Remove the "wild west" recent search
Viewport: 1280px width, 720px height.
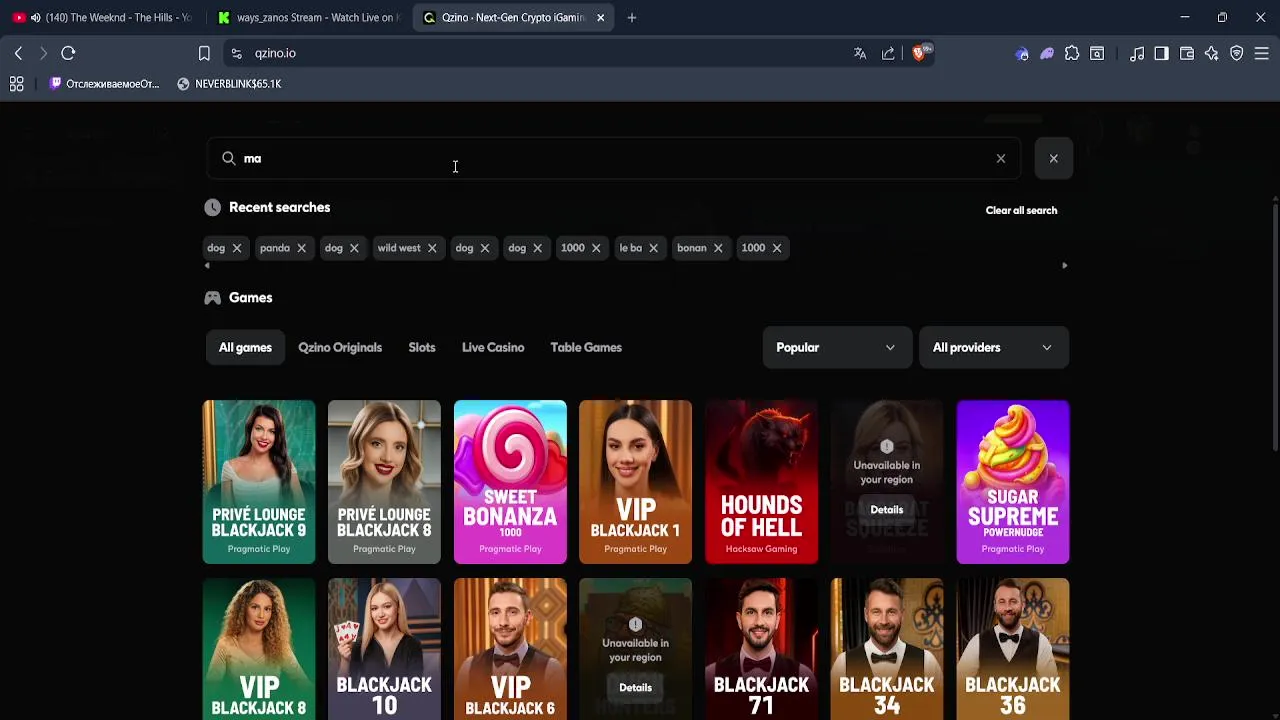(432, 248)
